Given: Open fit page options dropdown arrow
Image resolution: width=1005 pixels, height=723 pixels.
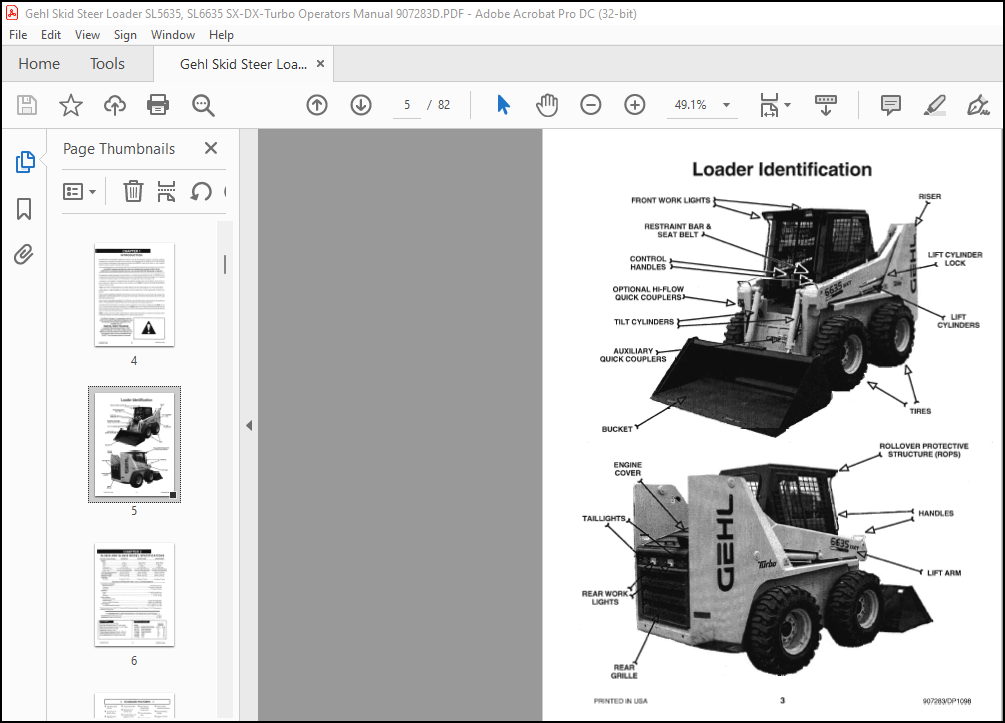Looking at the screenshot, I should [788, 105].
